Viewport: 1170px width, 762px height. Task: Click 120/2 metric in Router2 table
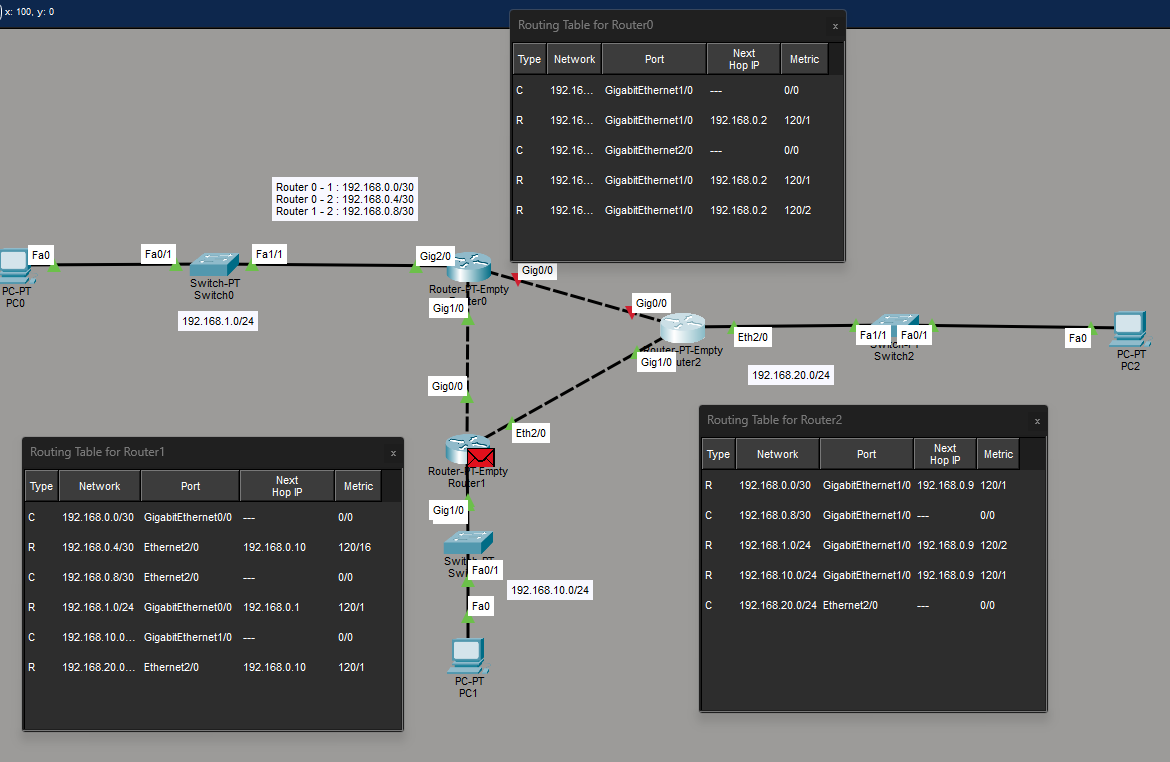coord(994,545)
